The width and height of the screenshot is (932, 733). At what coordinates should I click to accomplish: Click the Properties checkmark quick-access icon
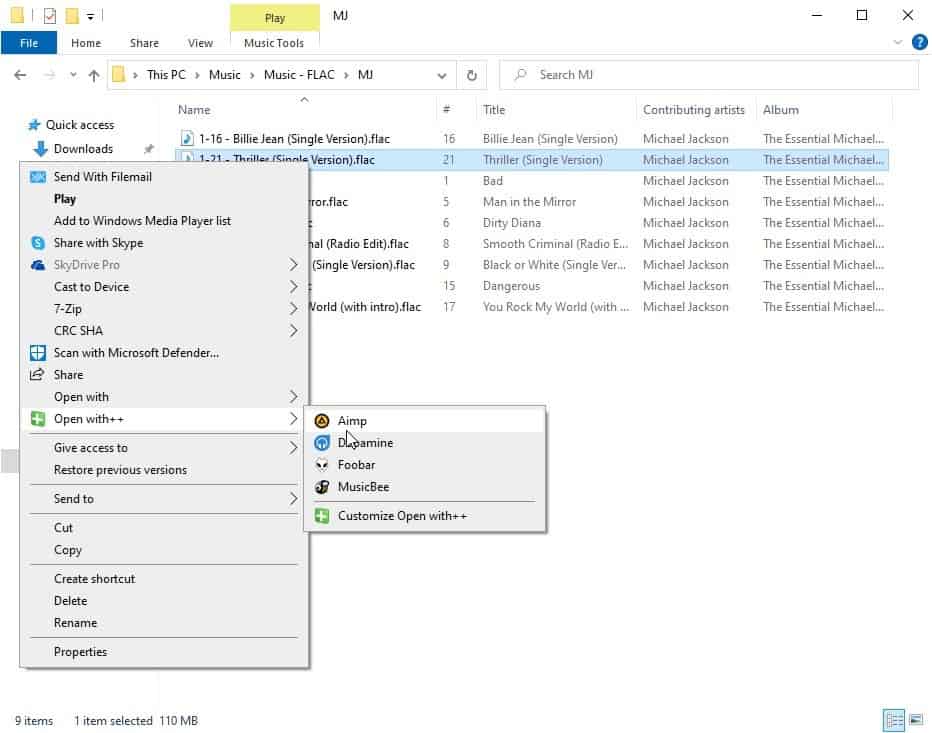click(x=50, y=15)
